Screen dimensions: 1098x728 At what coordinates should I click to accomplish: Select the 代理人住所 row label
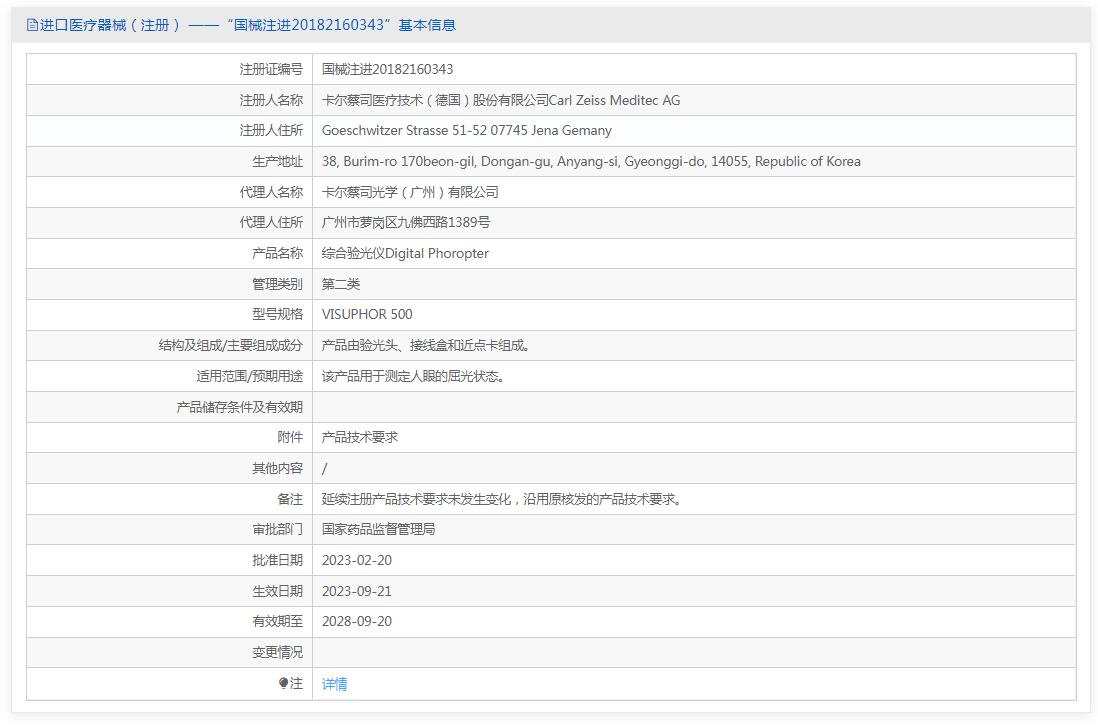pos(271,223)
